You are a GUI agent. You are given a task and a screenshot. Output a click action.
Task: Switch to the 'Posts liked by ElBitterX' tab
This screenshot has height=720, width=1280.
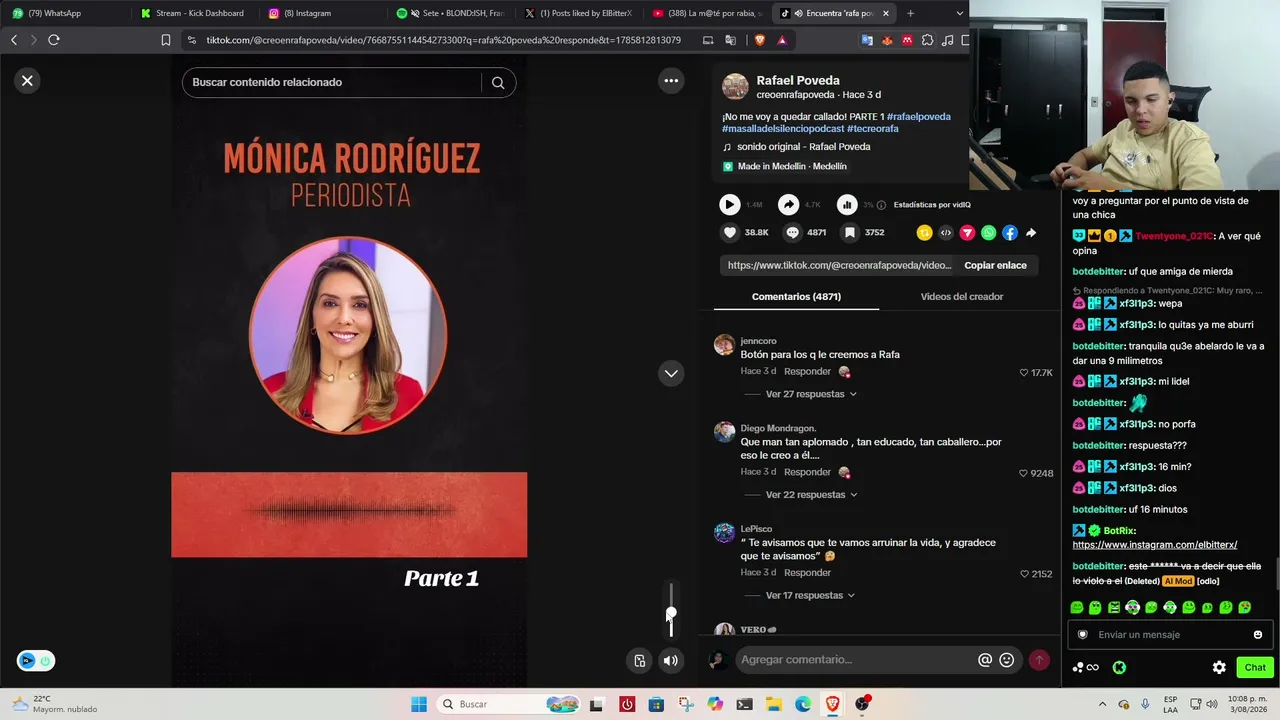click(577, 13)
